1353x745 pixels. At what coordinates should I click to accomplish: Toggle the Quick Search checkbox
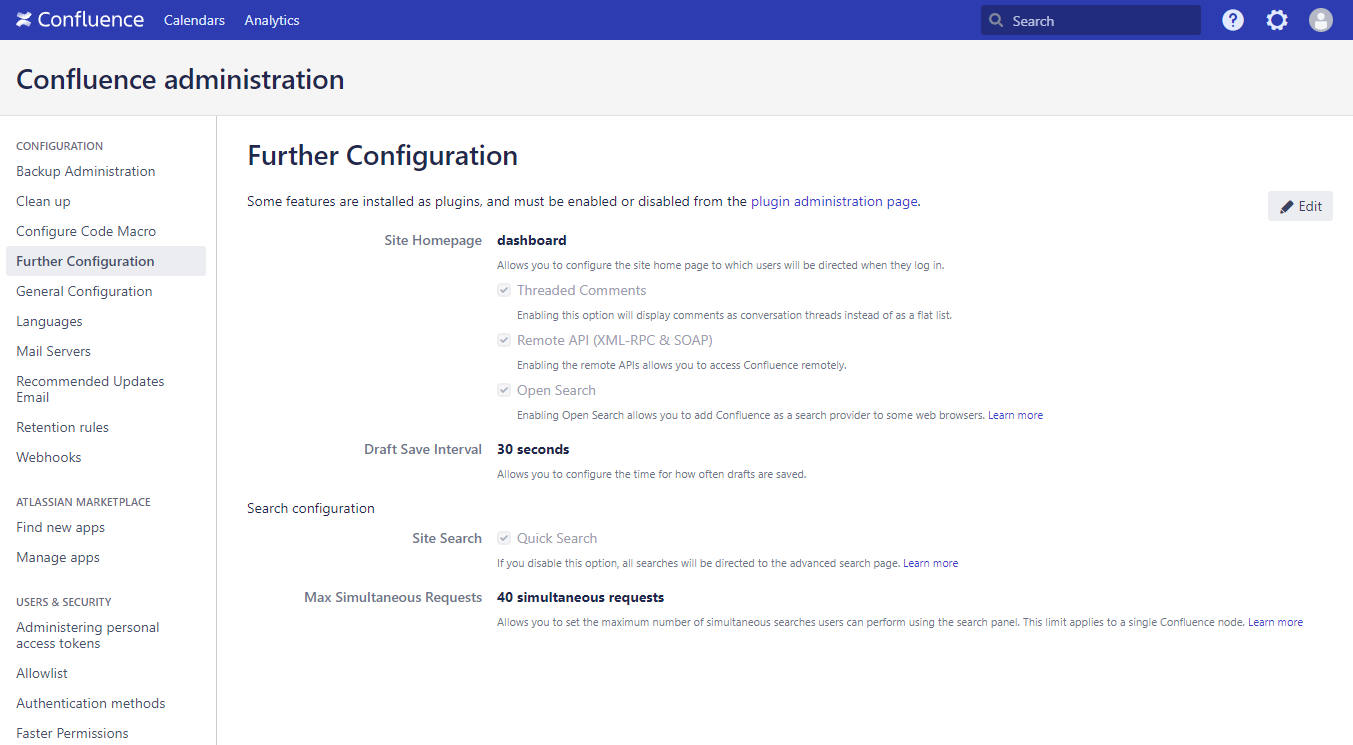coord(504,538)
